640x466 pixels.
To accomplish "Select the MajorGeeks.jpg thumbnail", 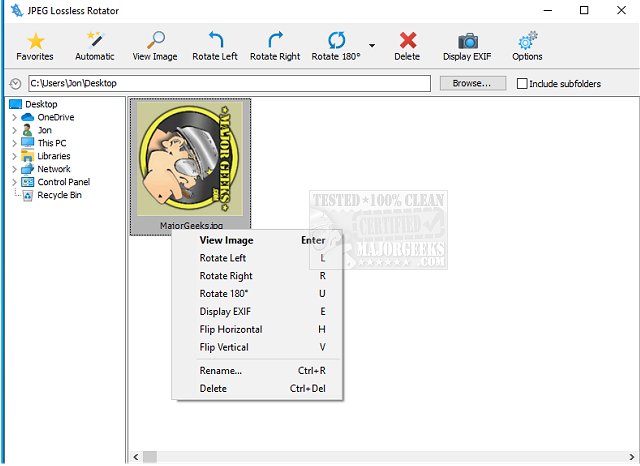I will pyautogui.click(x=191, y=167).
